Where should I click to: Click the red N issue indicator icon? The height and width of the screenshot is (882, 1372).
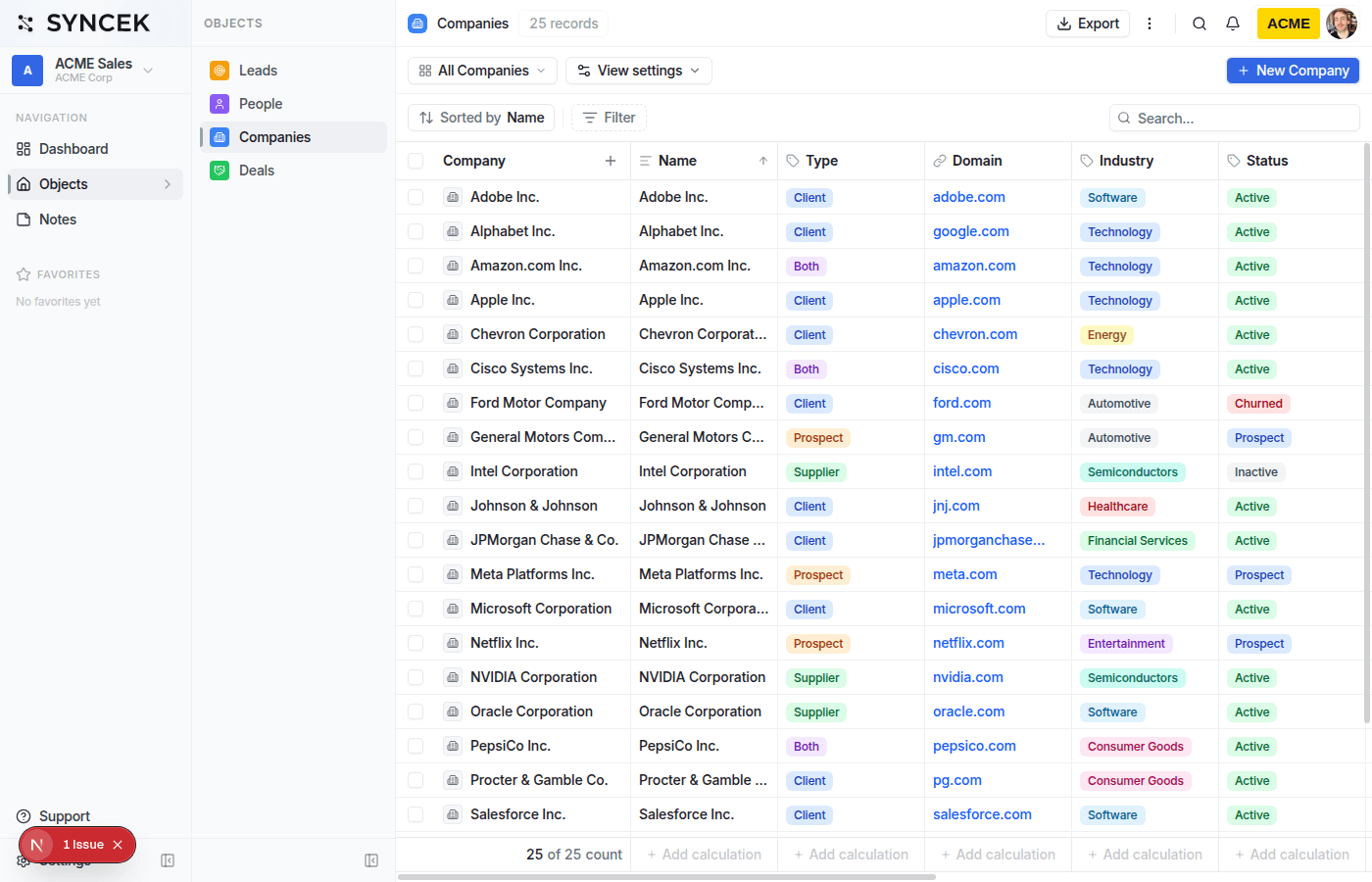coord(37,845)
